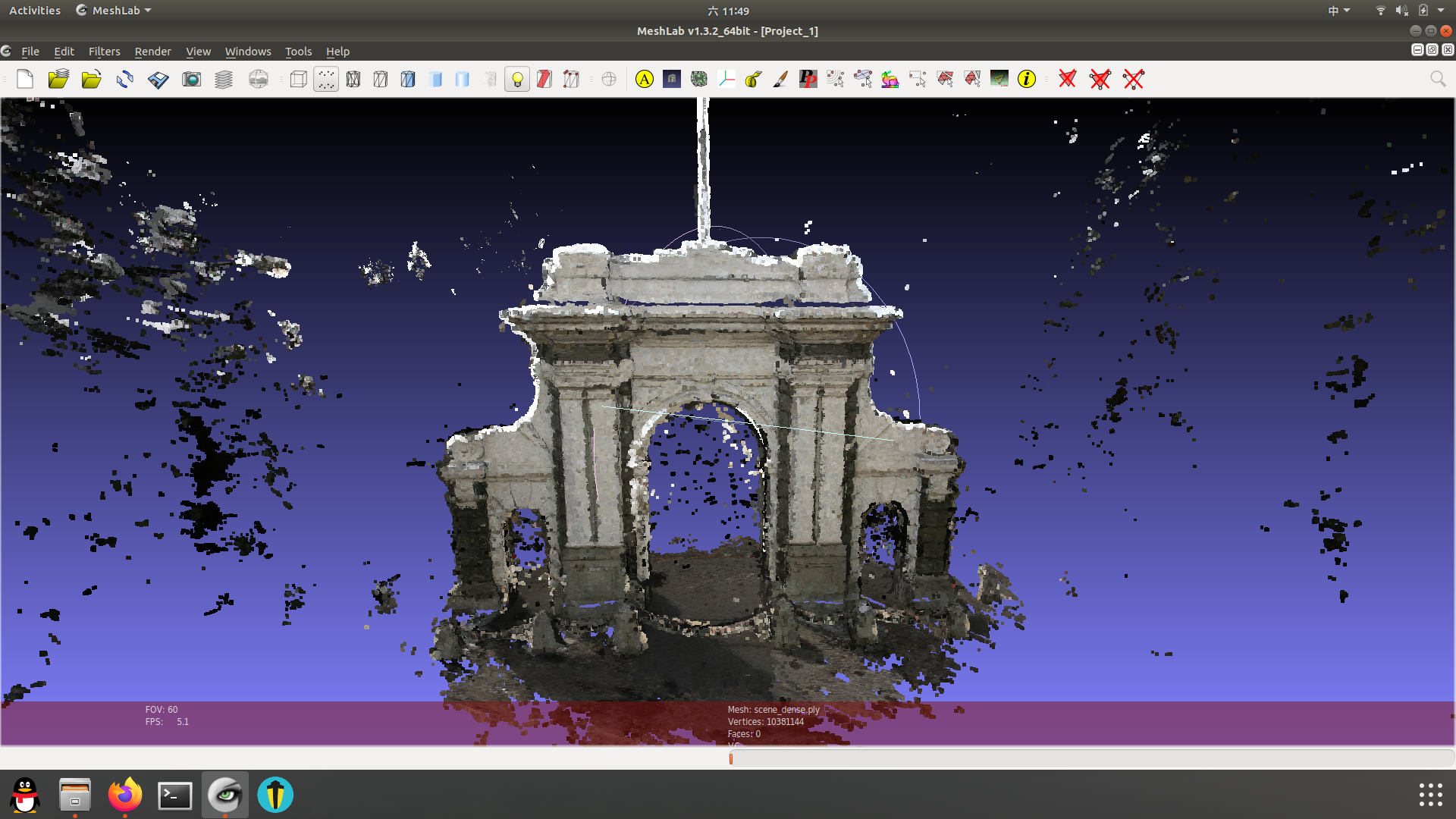Open the input method dropdown in system tray

pyautogui.click(x=1338, y=11)
